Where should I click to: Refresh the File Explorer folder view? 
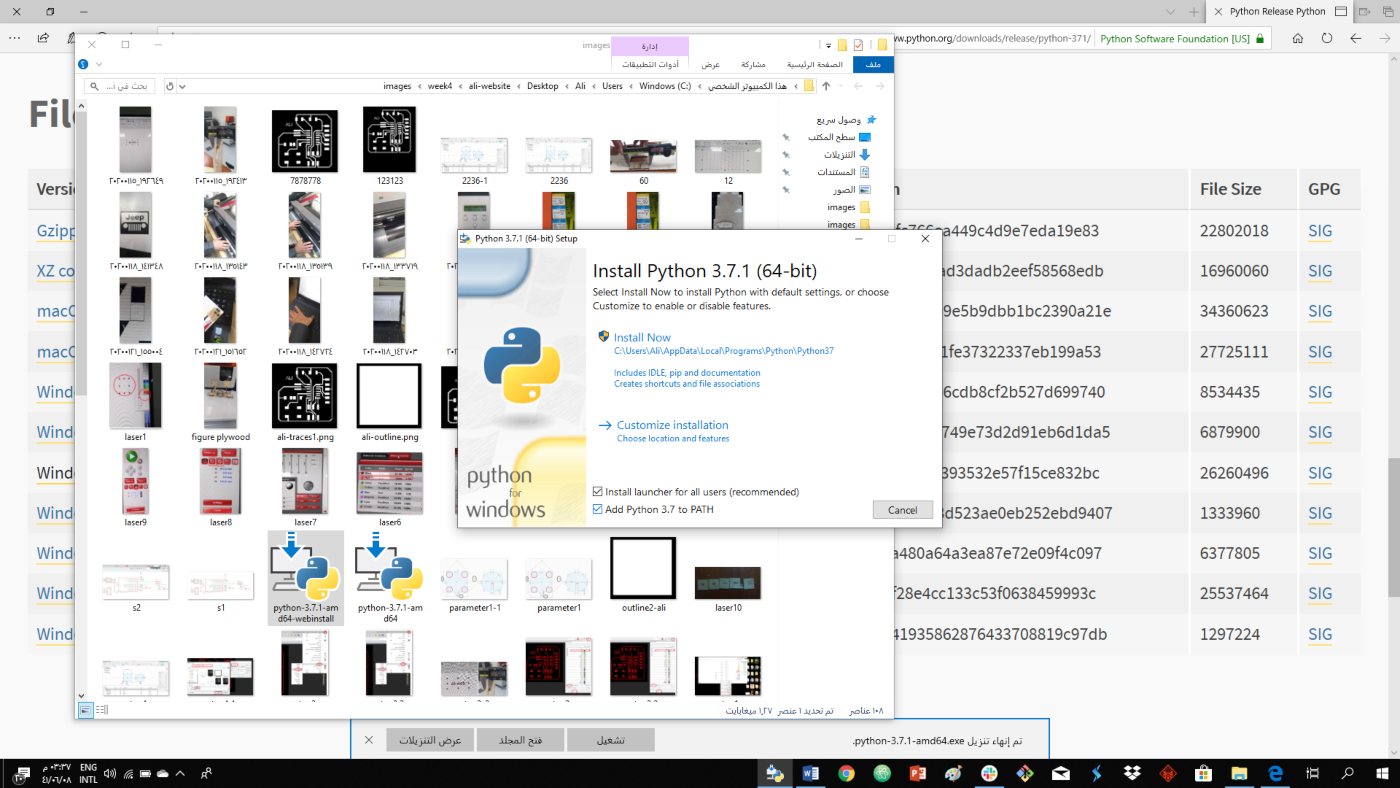tap(169, 86)
